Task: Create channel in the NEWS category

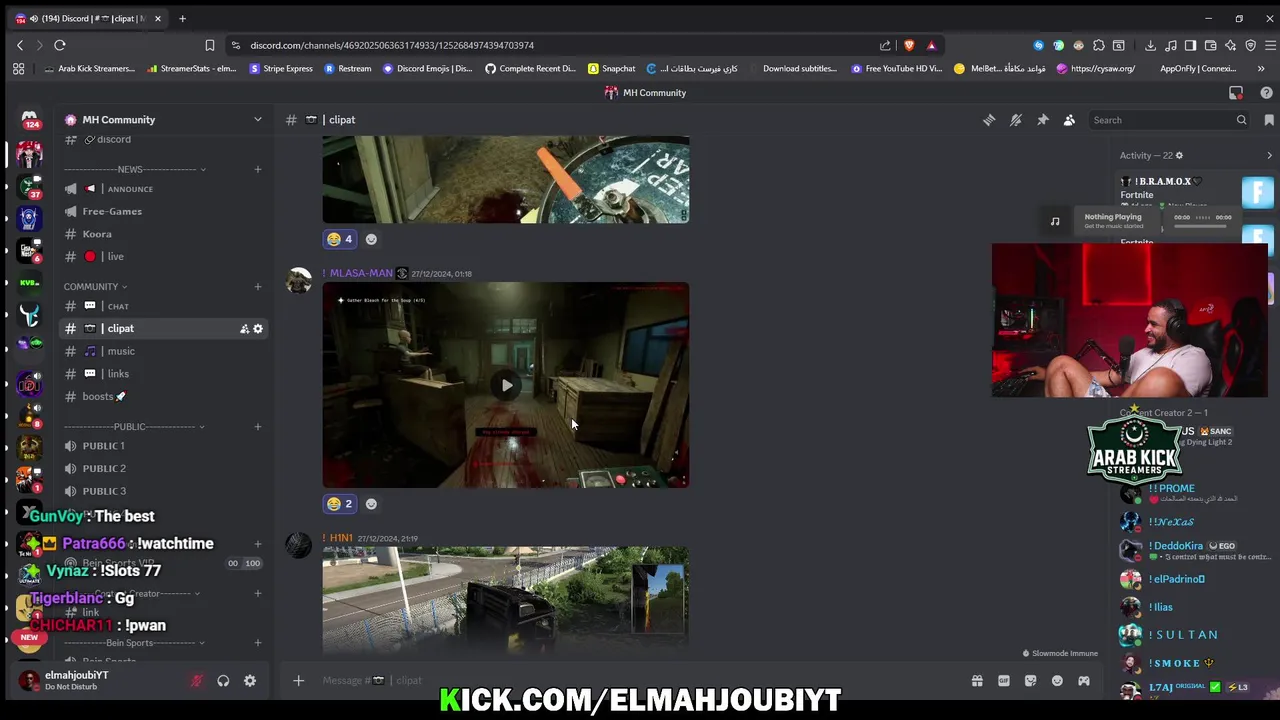Action: point(257,169)
